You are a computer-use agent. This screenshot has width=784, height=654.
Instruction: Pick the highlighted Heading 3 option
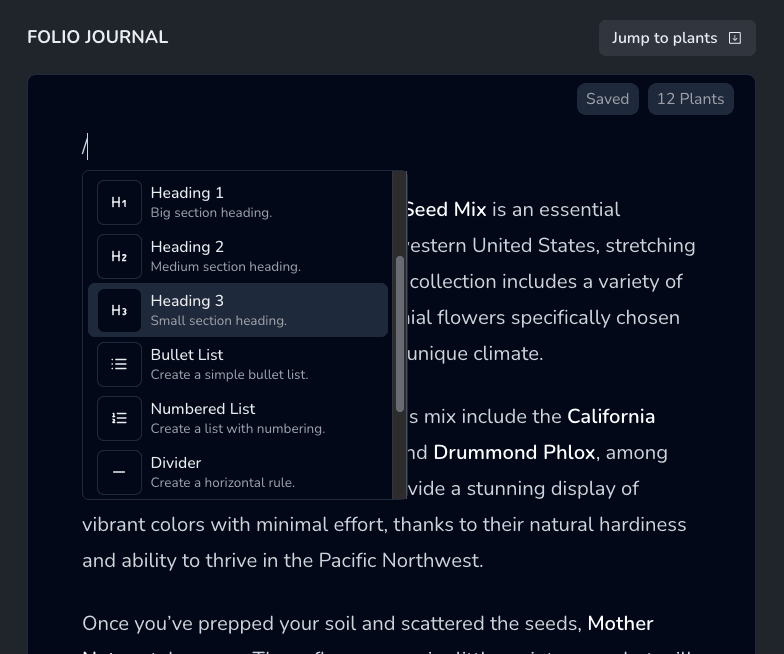pyautogui.click(x=238, y=310)
